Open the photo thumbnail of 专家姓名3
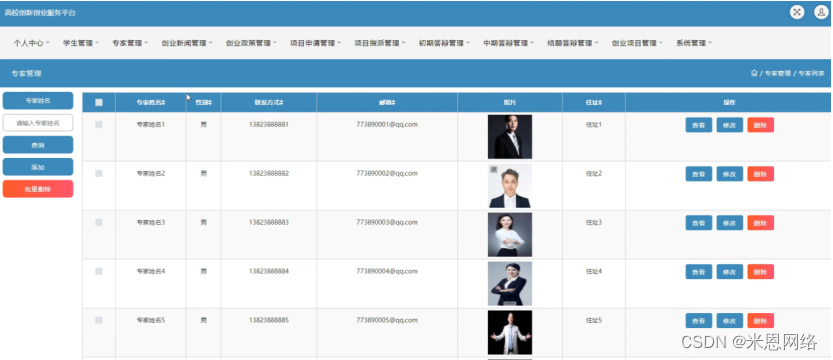Screen dimensions: 833x360 (509, 235)
